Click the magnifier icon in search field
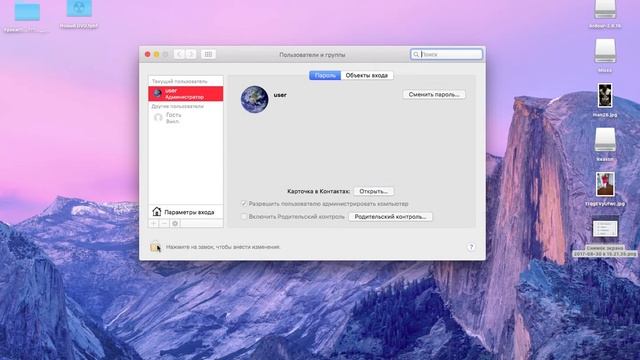This screenshot has width=640, height=360. click(416, 54)
